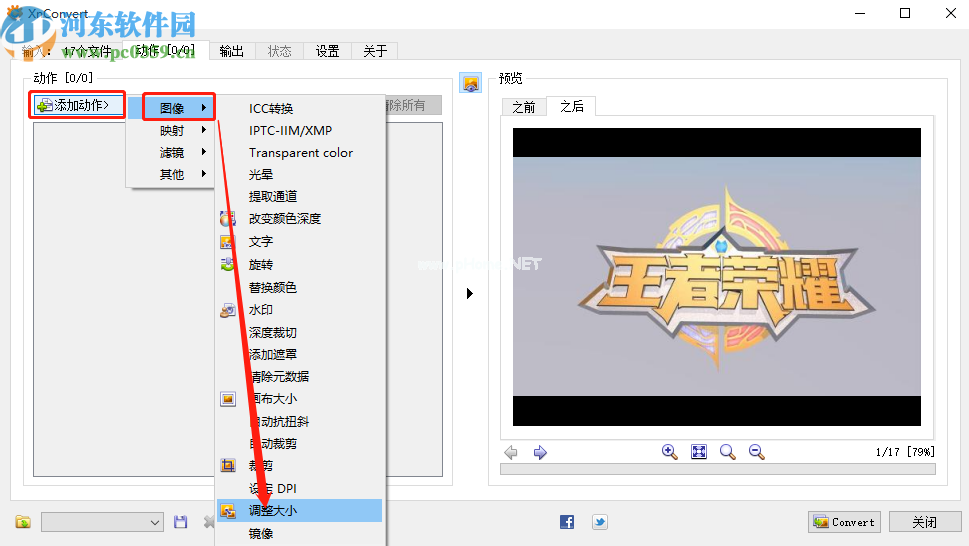969x546 pixels.
Task: Switch to the 输出 tab
Action: [x=231, y=51]
